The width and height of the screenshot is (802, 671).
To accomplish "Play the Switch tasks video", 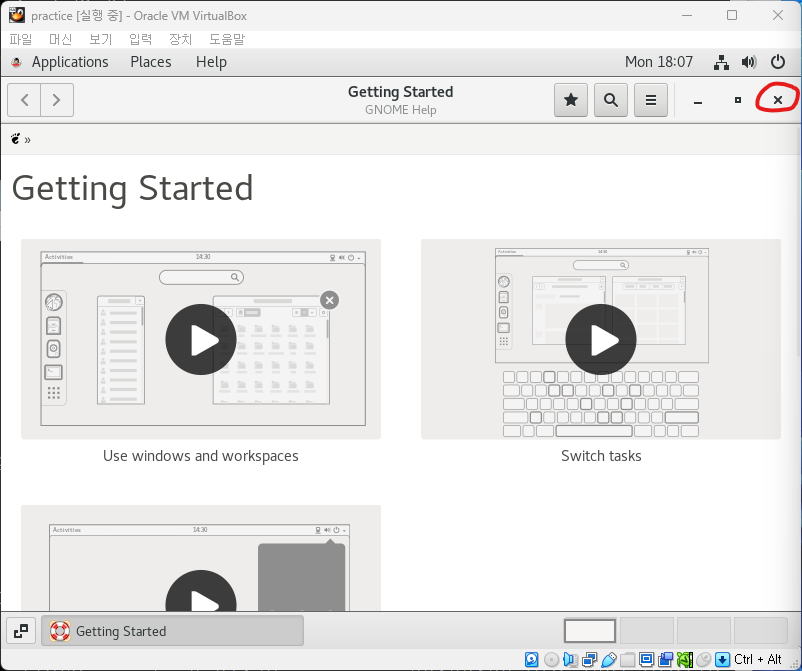I will coord(601,340).
